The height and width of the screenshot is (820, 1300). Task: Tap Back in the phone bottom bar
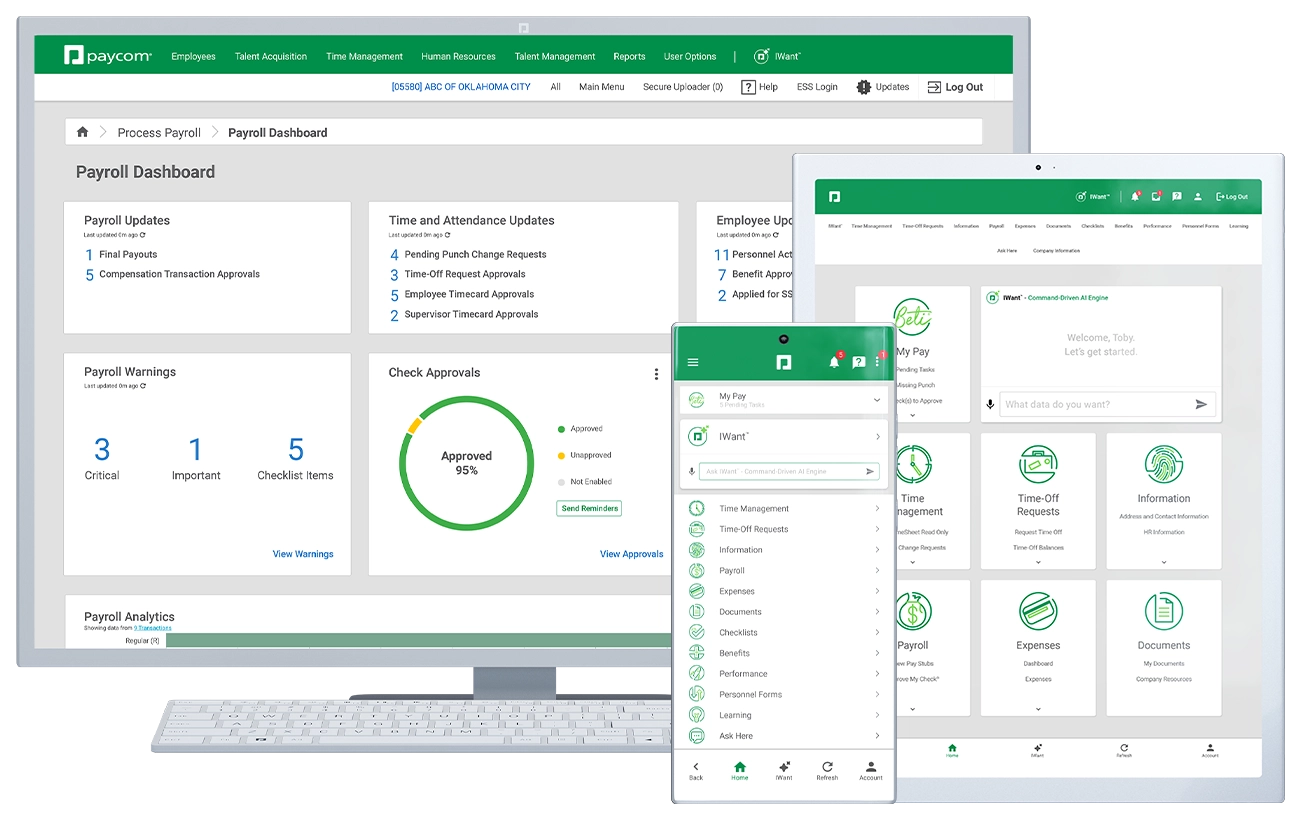696,770
